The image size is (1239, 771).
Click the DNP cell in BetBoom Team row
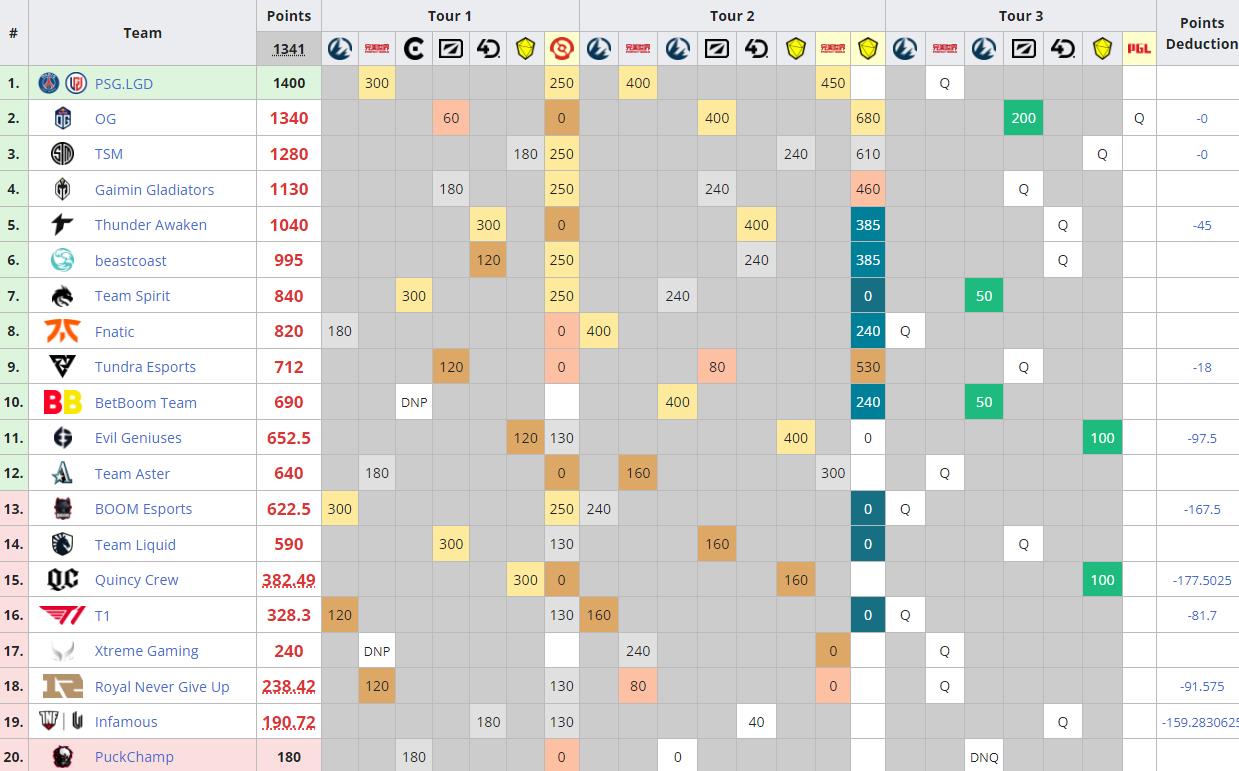point(414,402)
